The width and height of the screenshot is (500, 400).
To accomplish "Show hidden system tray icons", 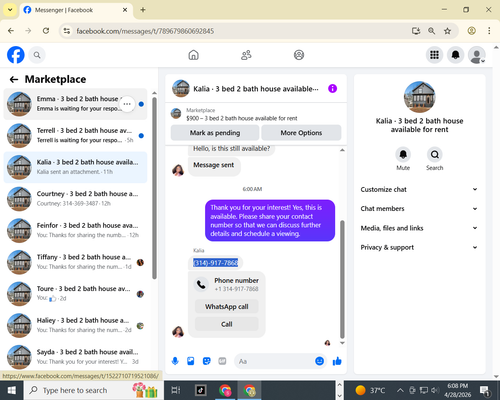I will (x=400, y=390).
